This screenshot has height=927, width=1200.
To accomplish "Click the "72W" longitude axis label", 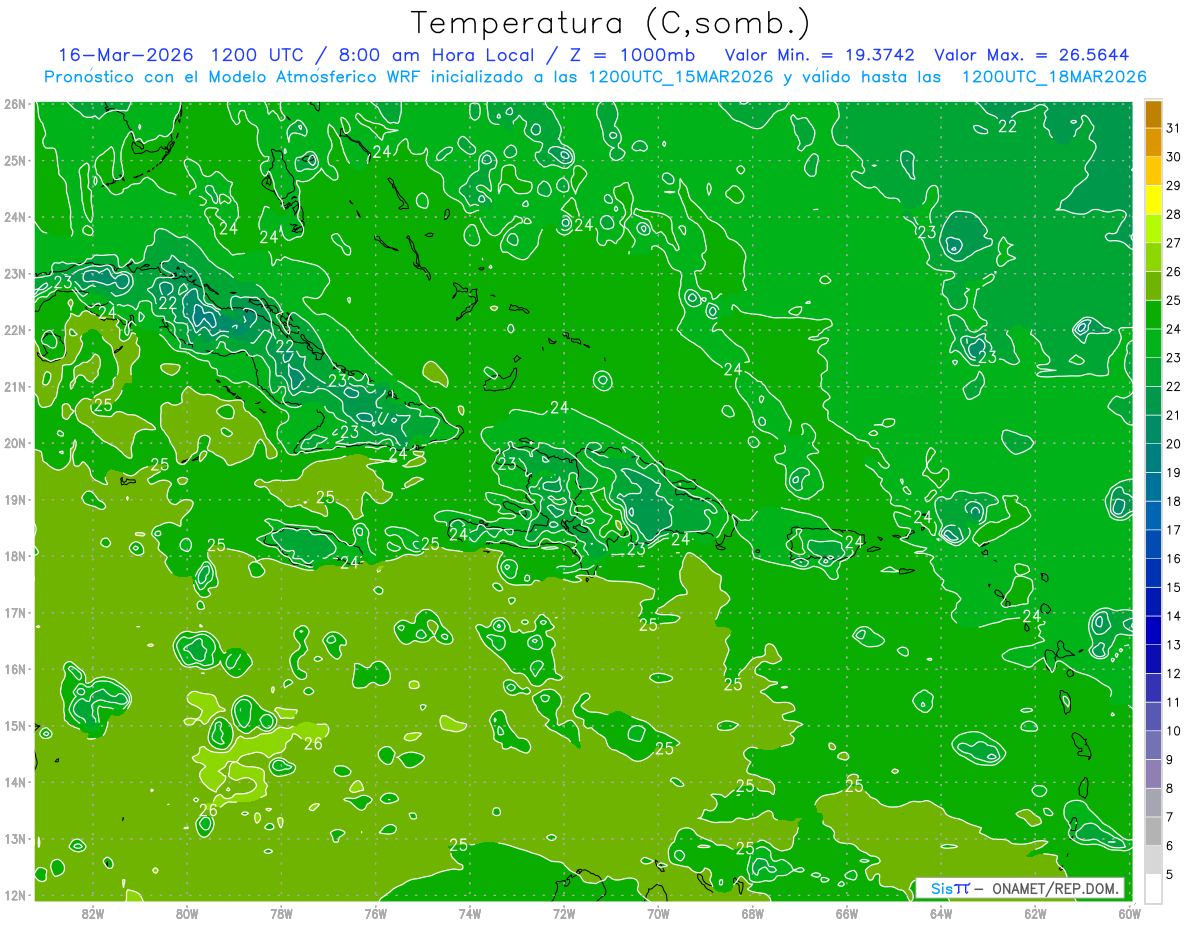I will click(564, 913).
